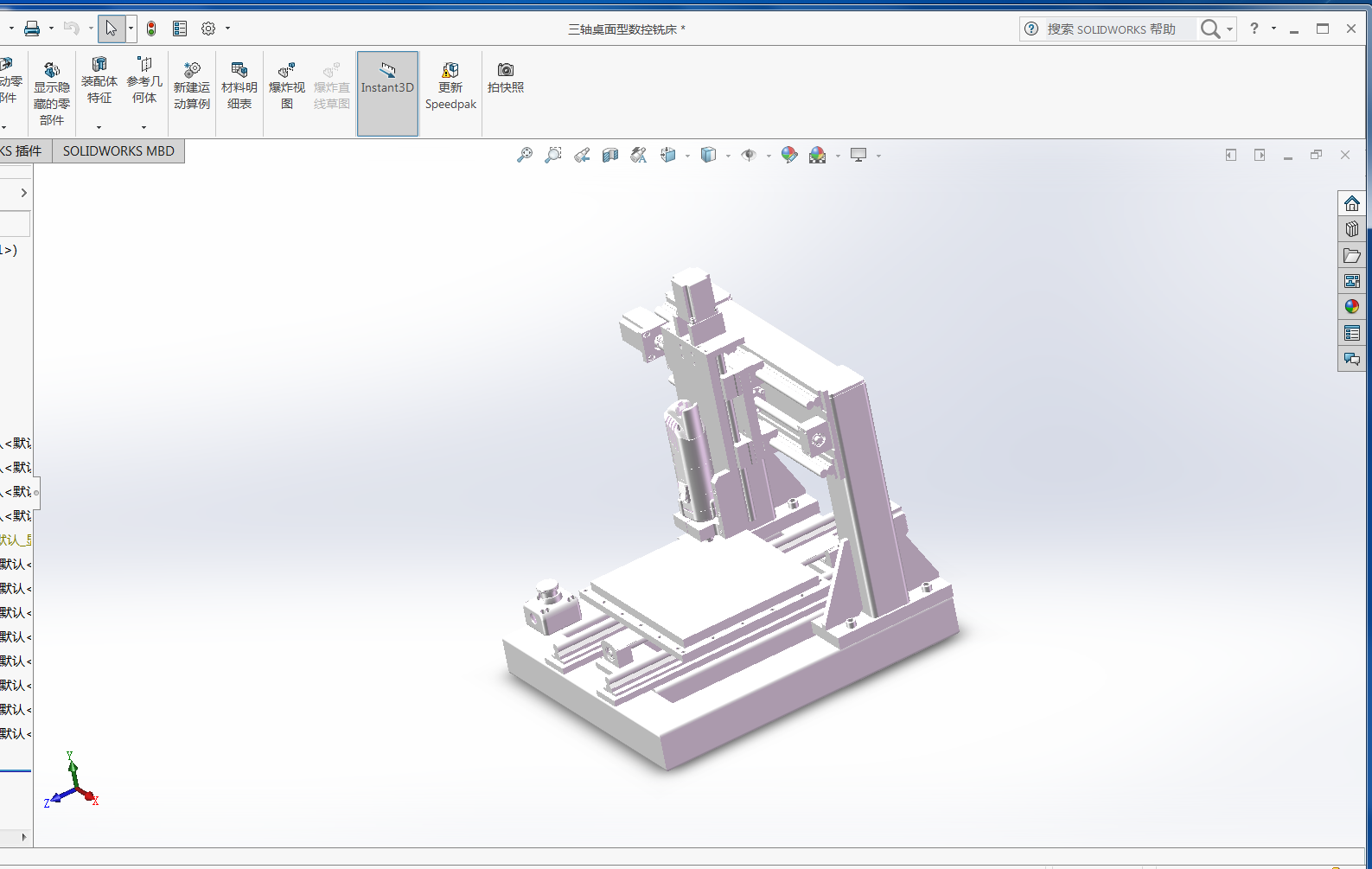Open the Appearances color ball task pane tab

point(1352,307)
